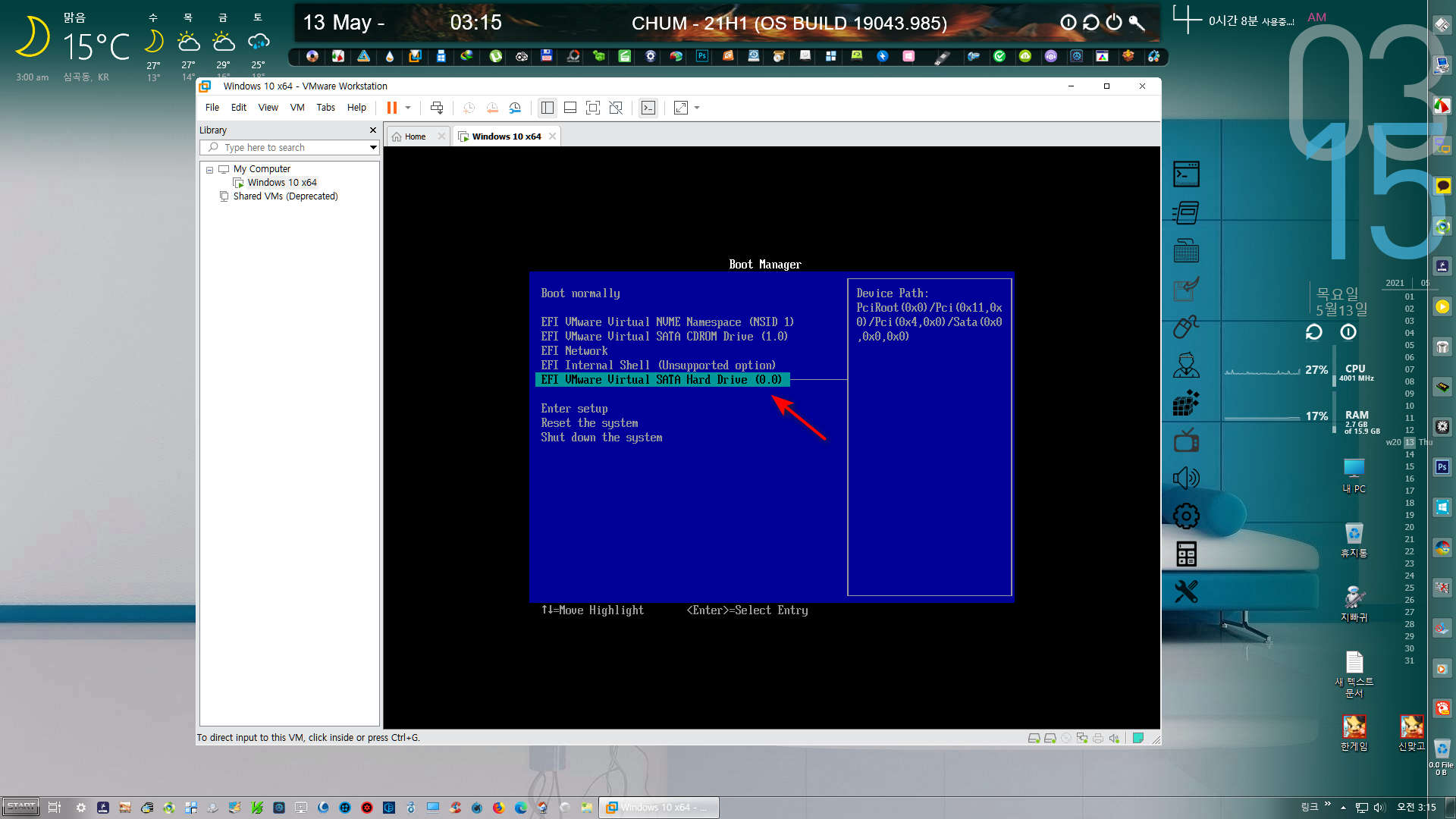Screen dimensions: 1456x819
Task: Select Shared VMs (Deprecated) in the library
Action: [284, 196]
